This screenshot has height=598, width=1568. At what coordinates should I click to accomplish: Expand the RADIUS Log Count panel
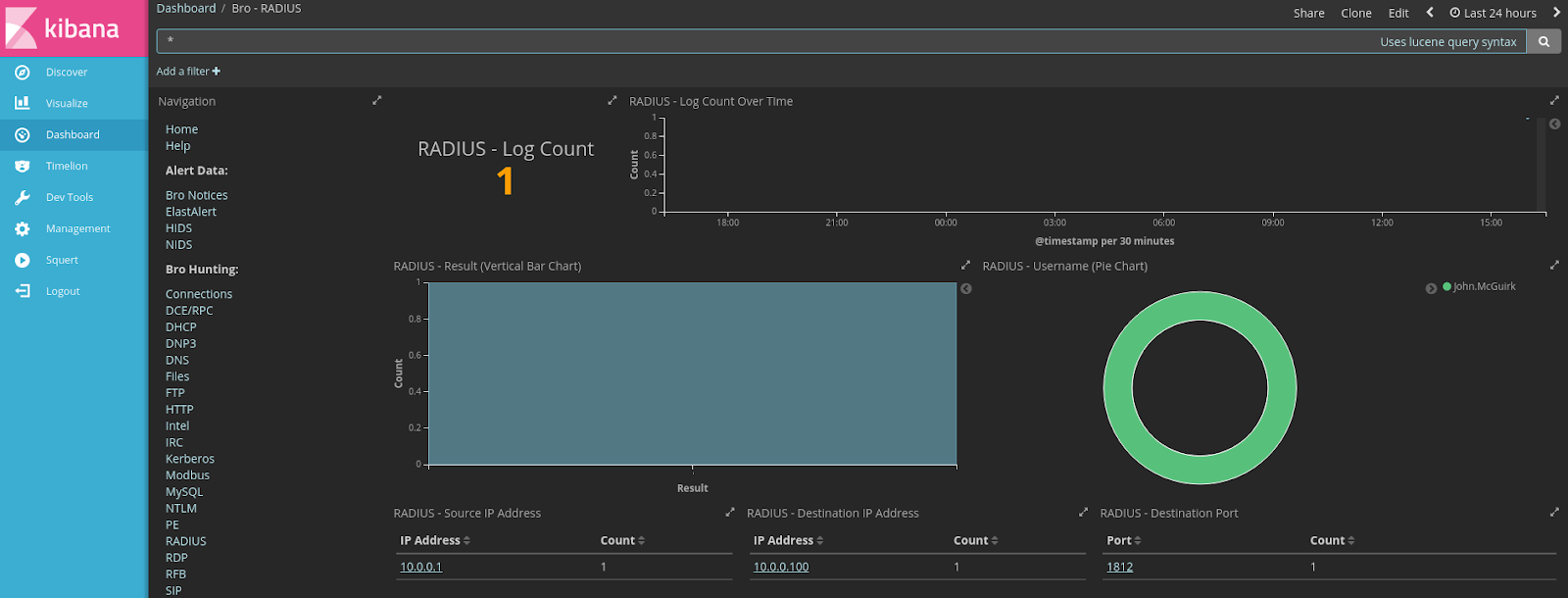click(x=612, y=100)
